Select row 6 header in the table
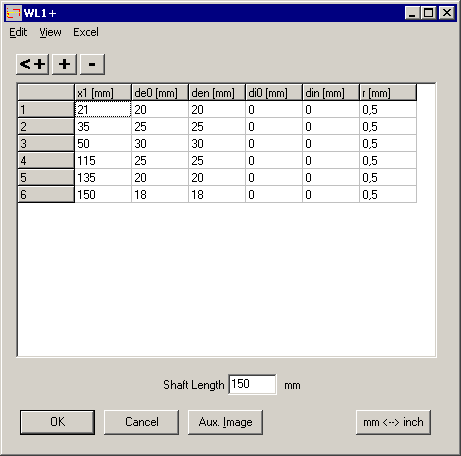Screen dimensions: 461x456 pos(46,194)
